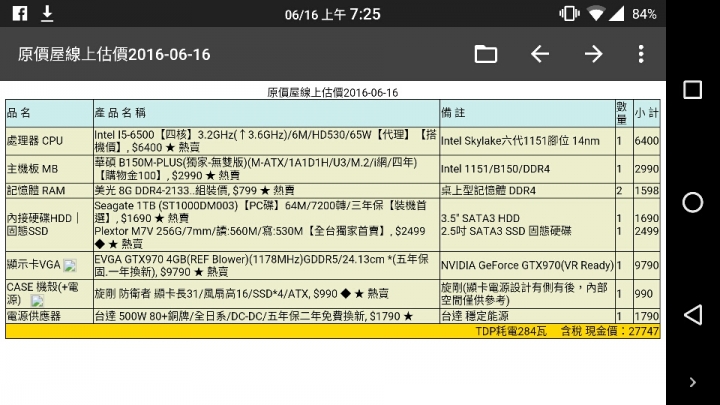This screenshot has height=405, width=720.
Task: Tap the NVIDIA GeForce GTX970(VR Ready) note
Action: 527,265
